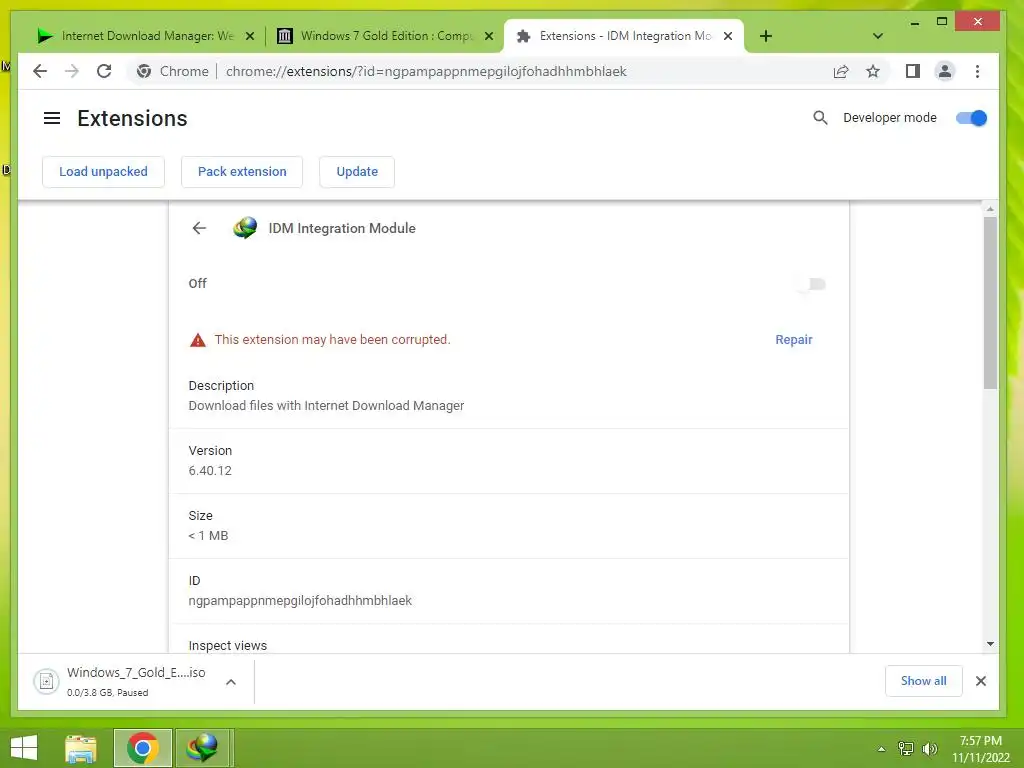Click the Windows_7_Gold ISO file icon
1024x768 pixels.
46,682
